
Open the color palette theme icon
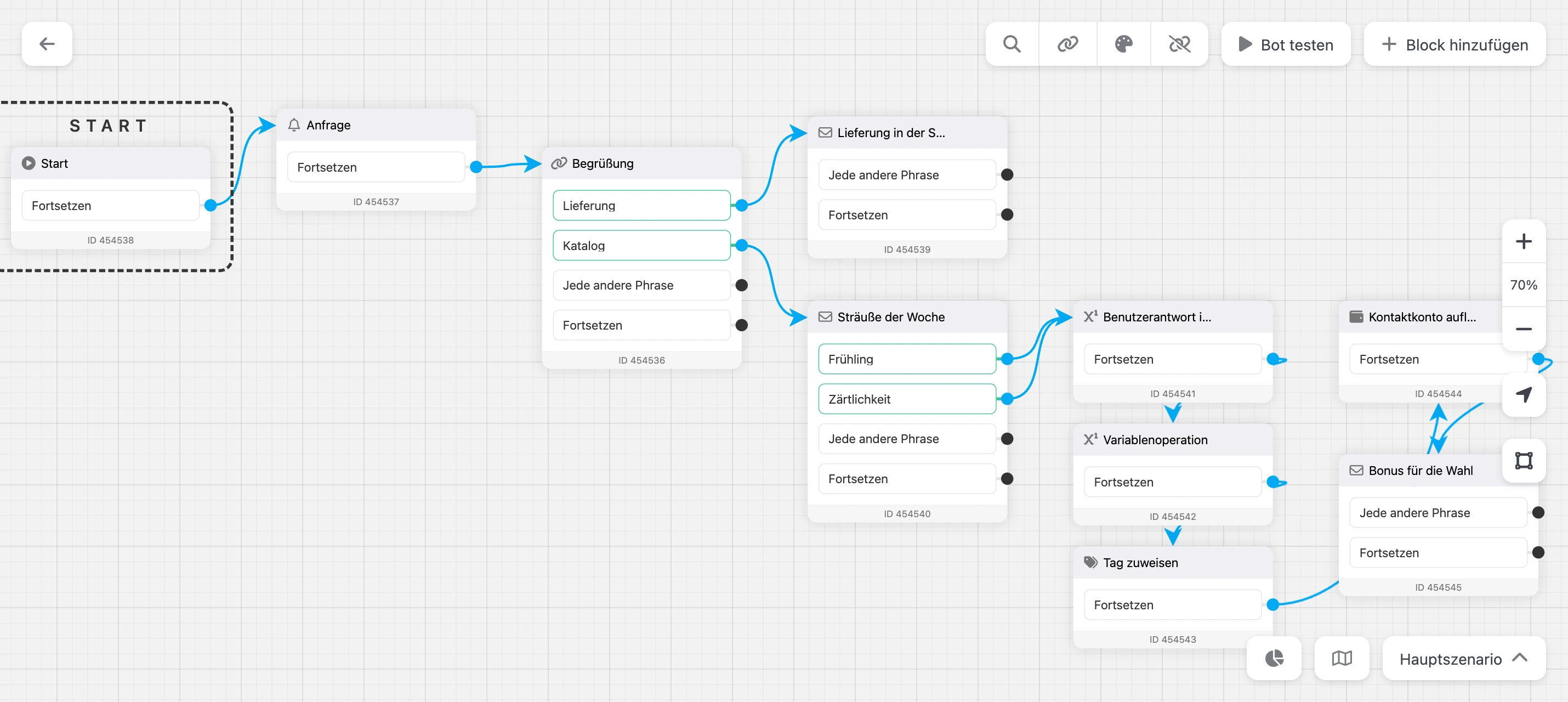click(1124, 44)
